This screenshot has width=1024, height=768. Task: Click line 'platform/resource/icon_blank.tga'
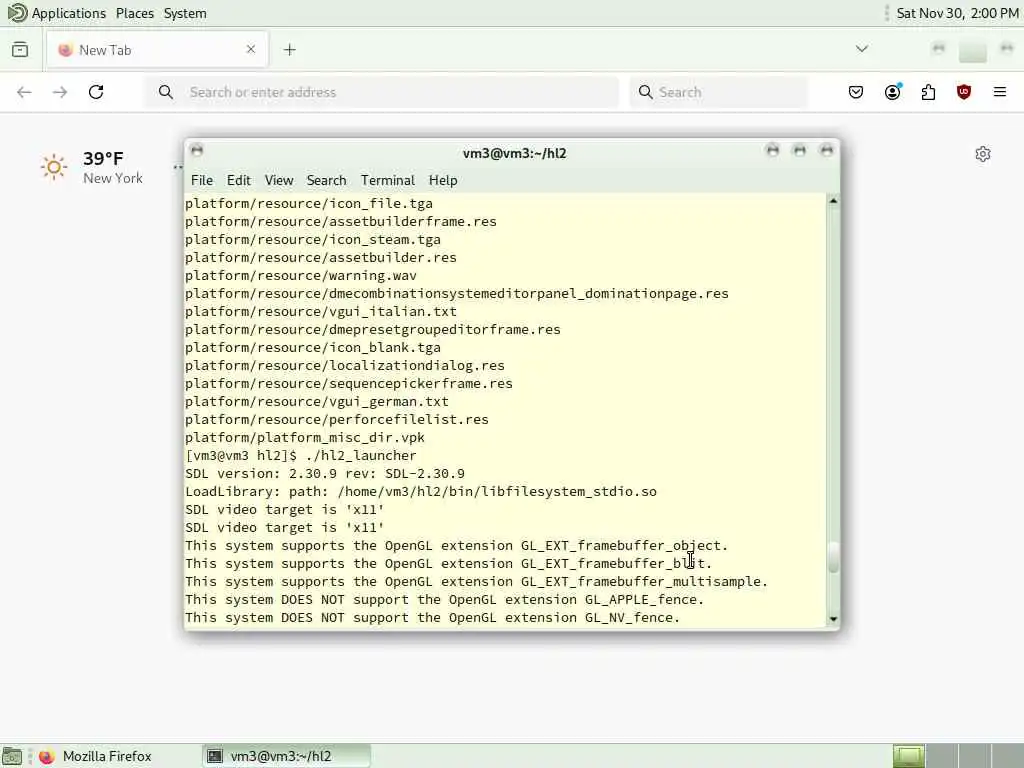pos(313,347)
